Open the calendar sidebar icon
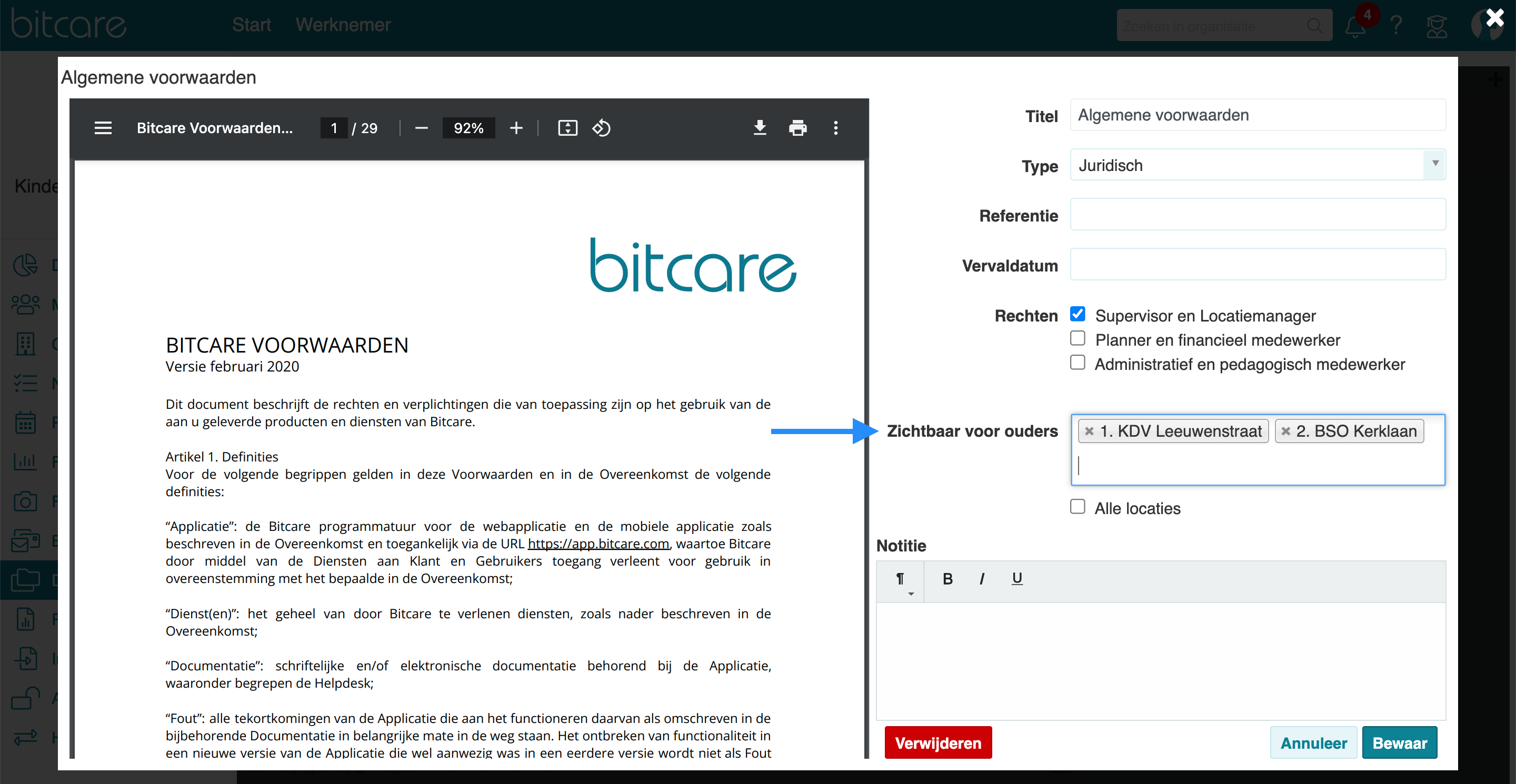 [x=25, y=423]
